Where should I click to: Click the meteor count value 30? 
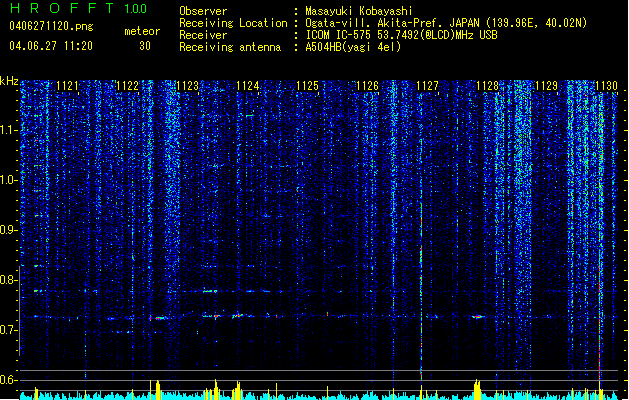[x=145, y=46]
